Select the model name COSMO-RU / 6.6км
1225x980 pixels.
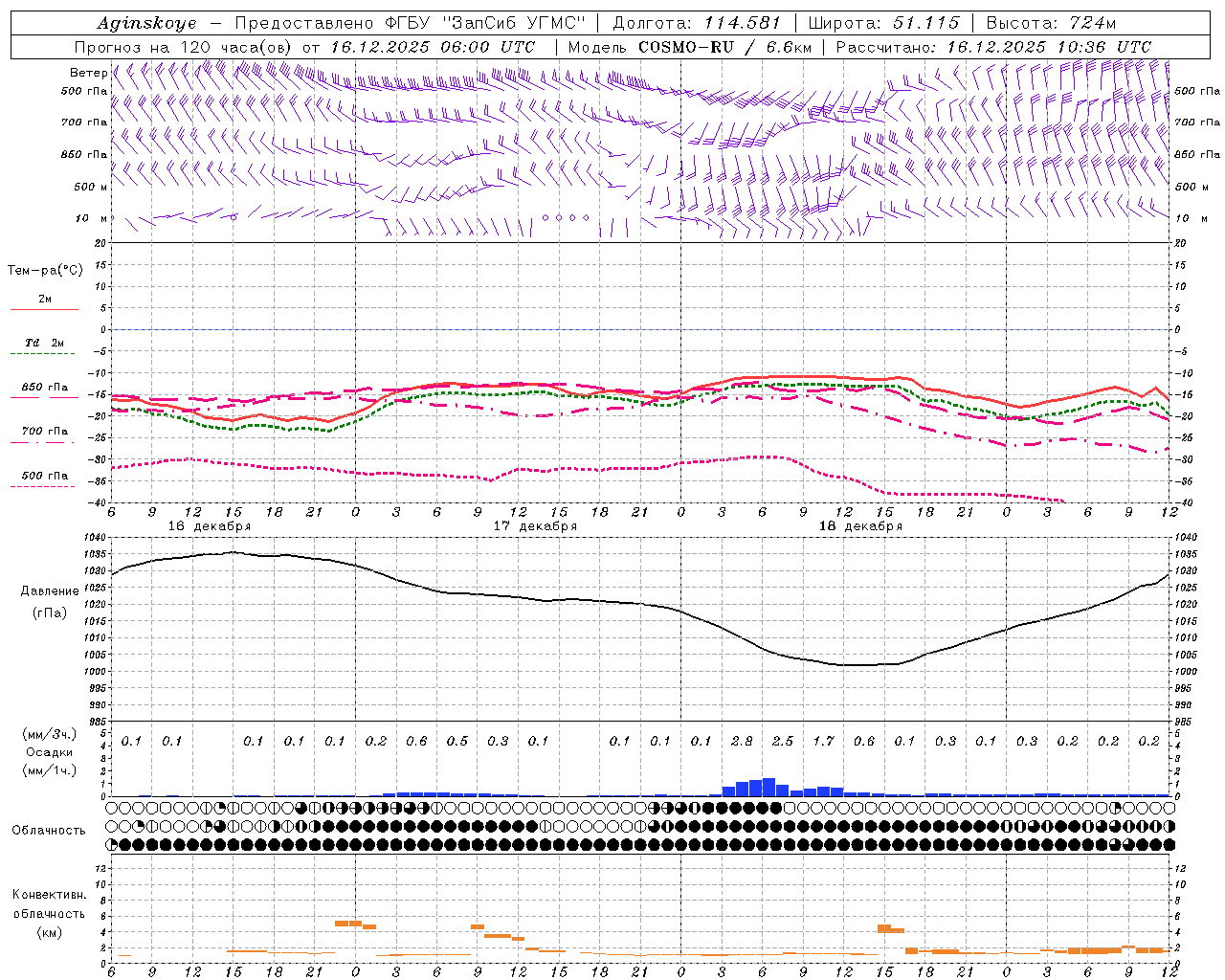click(x=725, y=47)
